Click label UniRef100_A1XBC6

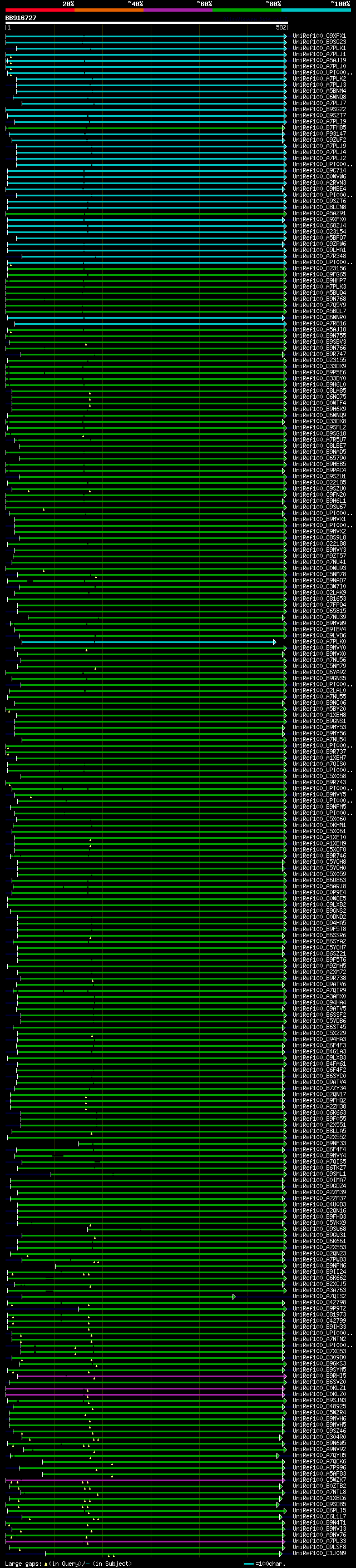319,1498
